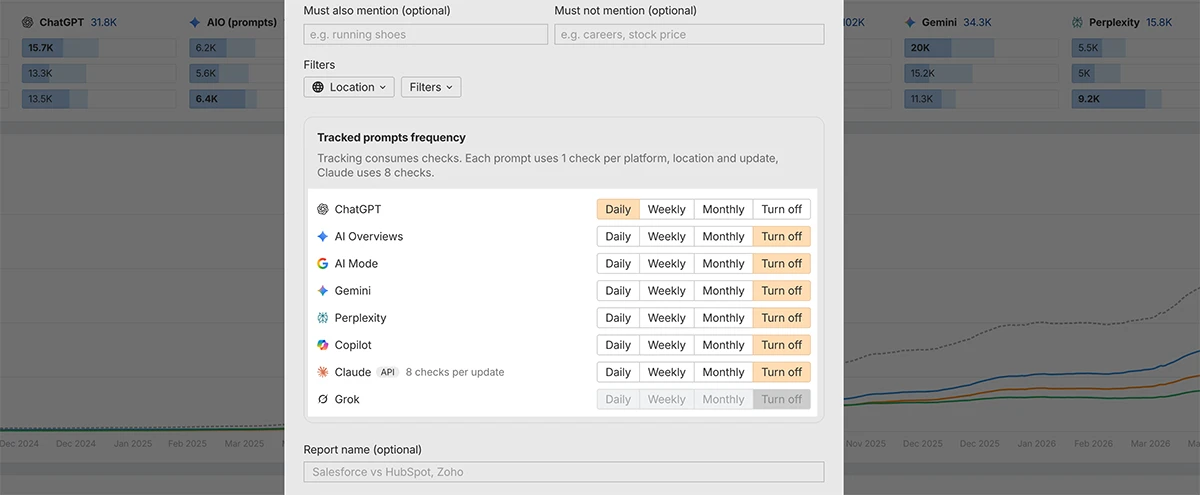Click Perplexity 15.8K label in background

point(1130,22)
